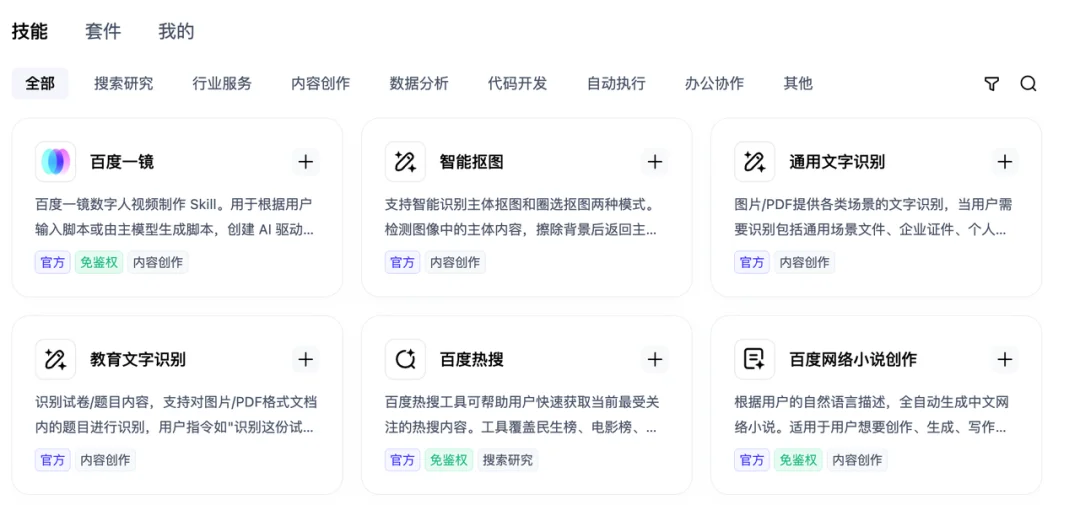Open the filter funnel icon
The width and height of the screenshot is (1080, 505).
[x=991, y=84]
